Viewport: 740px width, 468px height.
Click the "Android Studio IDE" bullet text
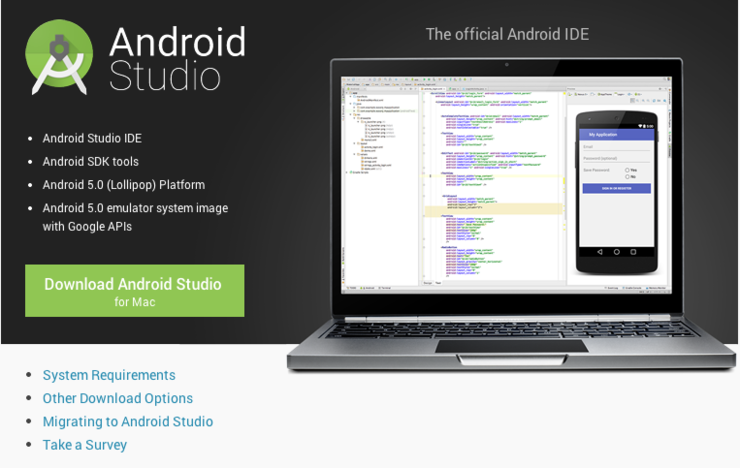pyautogui.click(x=92, y=138)
